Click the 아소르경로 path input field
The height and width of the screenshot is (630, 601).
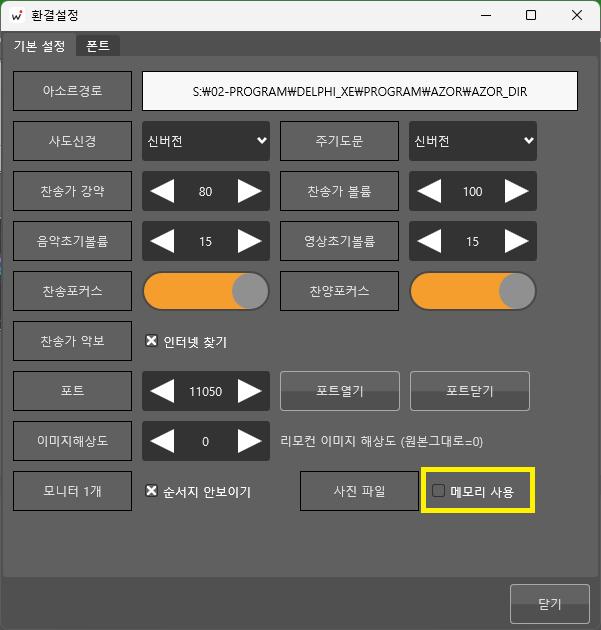(360, 91)
